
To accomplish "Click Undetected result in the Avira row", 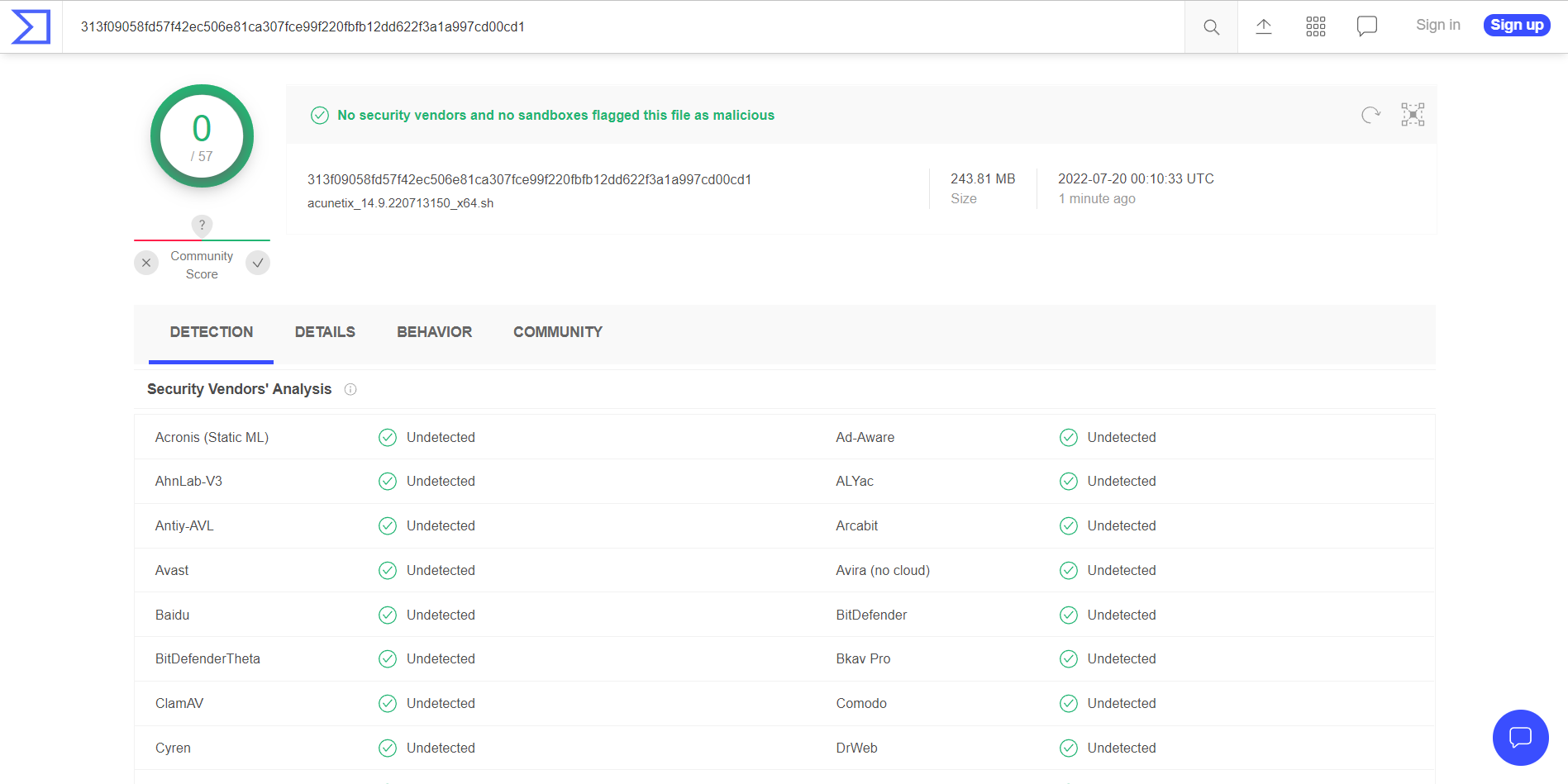I will tap(1122, 570).
